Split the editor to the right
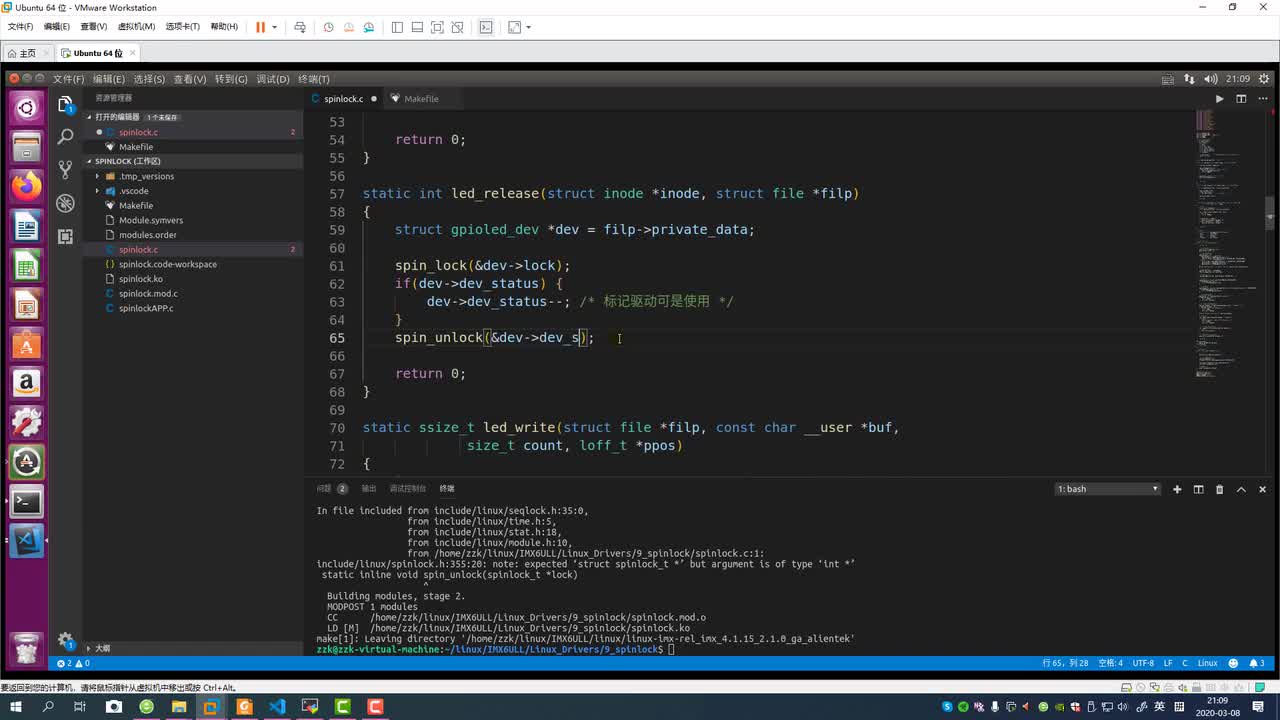 coord(1241,99)
